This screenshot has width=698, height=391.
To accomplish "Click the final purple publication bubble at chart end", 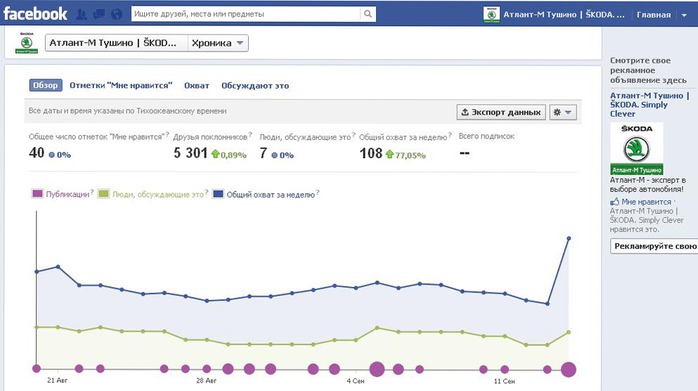I will pos(568,369).
